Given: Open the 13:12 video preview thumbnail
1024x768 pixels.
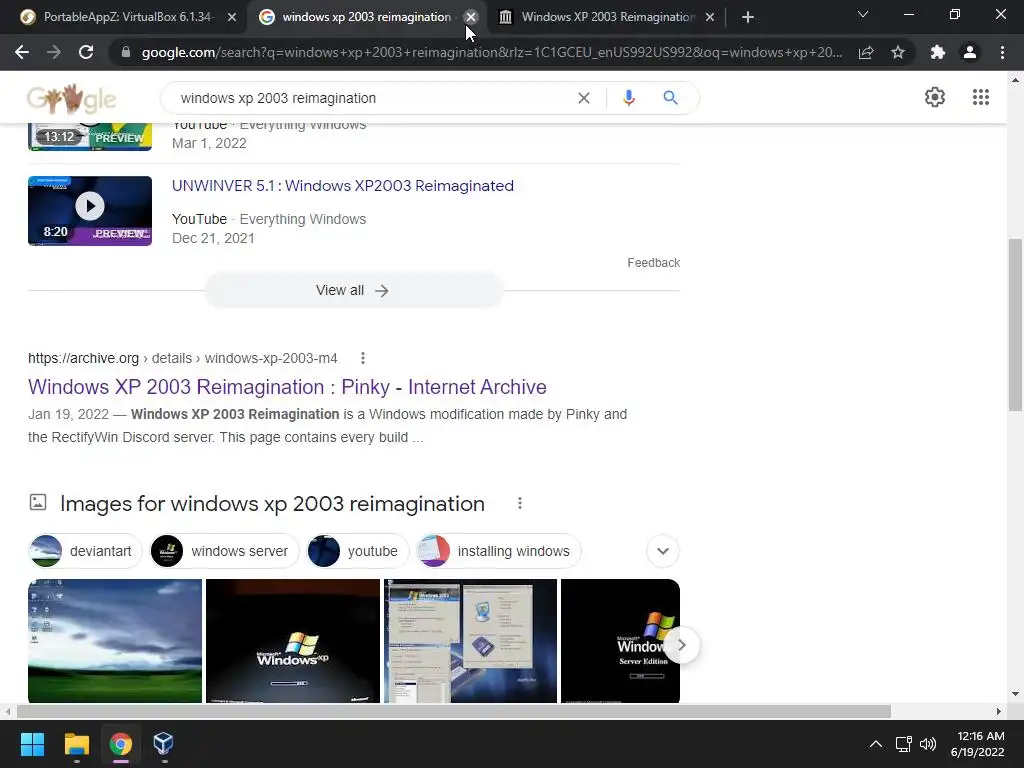Looking at the screenshot, I should click(x=90, y=136).
